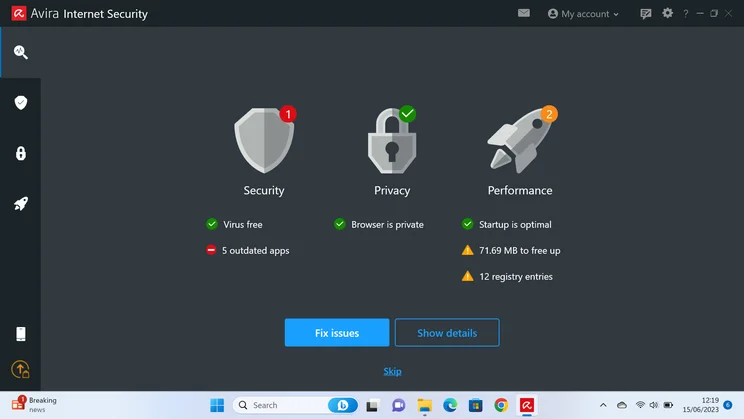Viewport: 744px width, 419px height.
Task: Click the Security heading label
Action: click(x=264, y=190)
